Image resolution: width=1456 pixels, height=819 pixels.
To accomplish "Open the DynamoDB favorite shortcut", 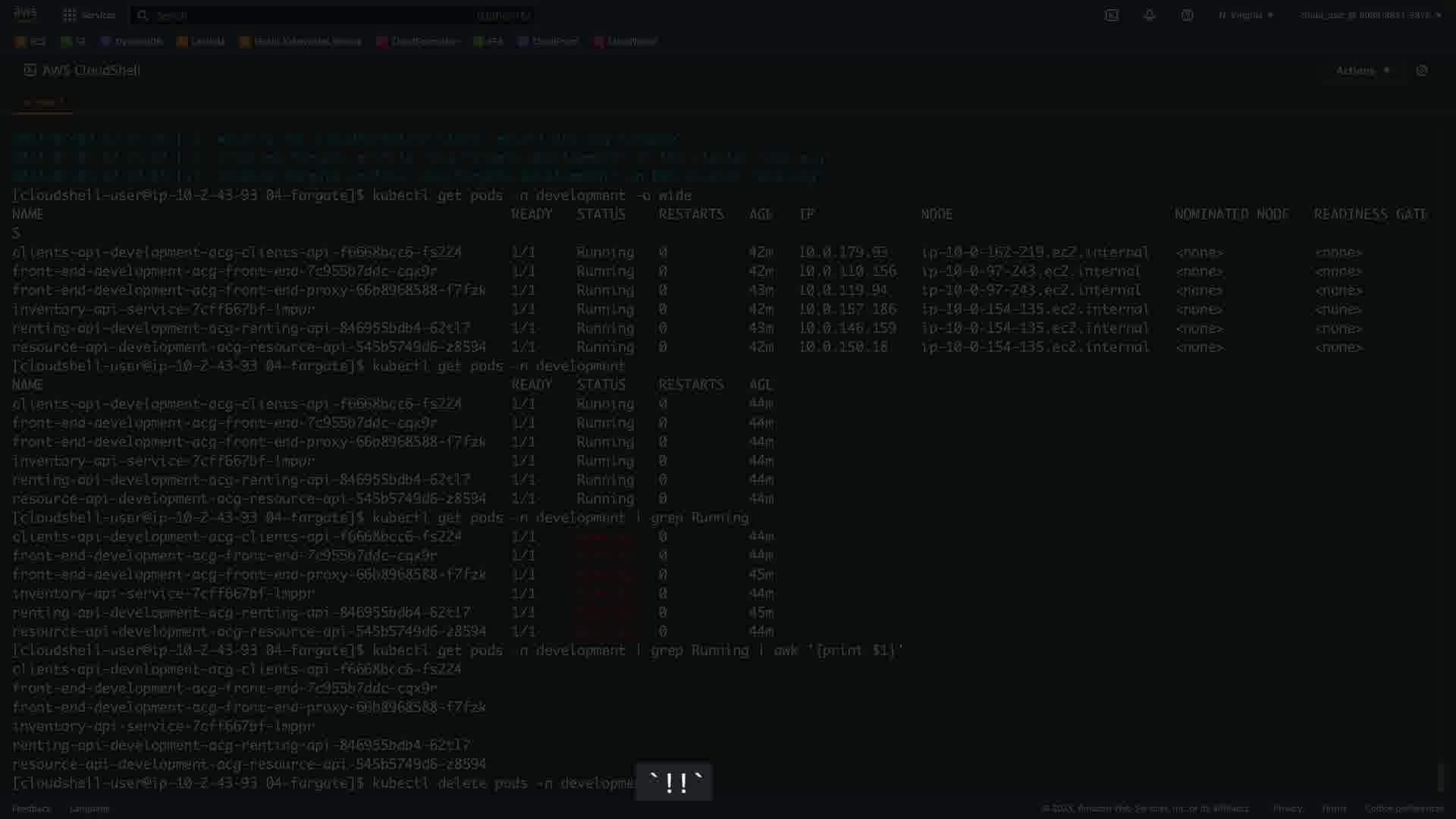I will pos(132,42).
